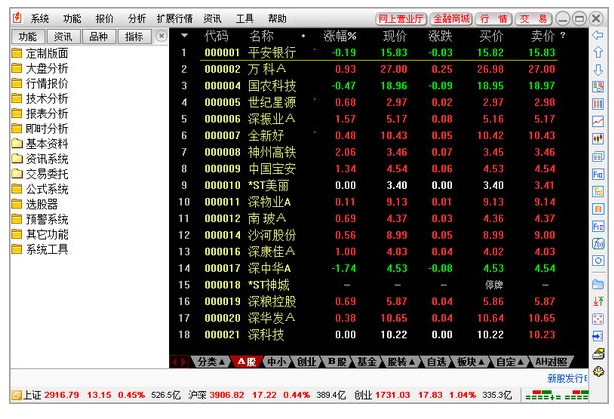614x419 pixels.
Task: Click the blue folder icon in right toolbar
Action: point(598,284)
